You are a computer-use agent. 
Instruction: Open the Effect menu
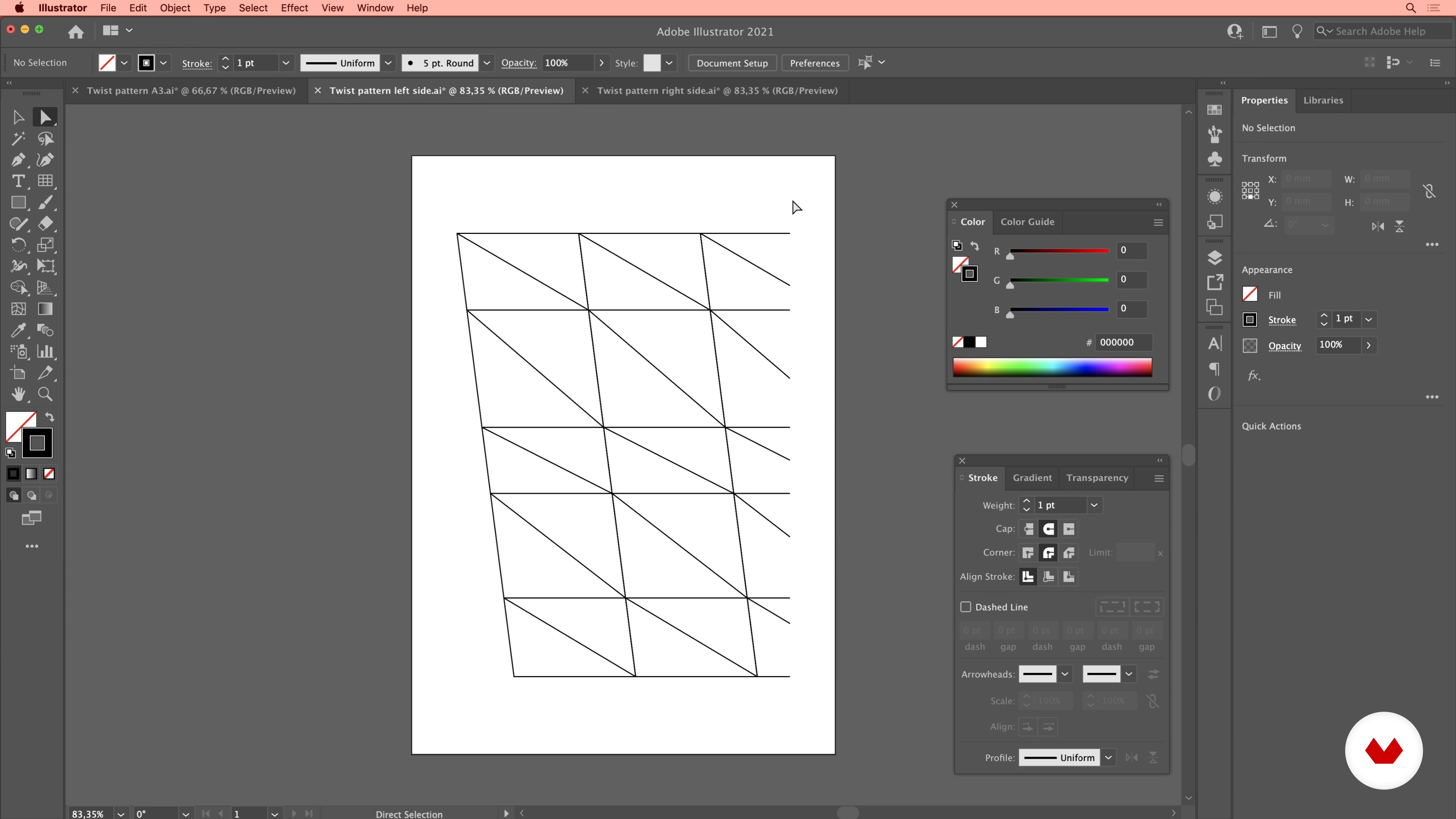(x=295, y=8)
